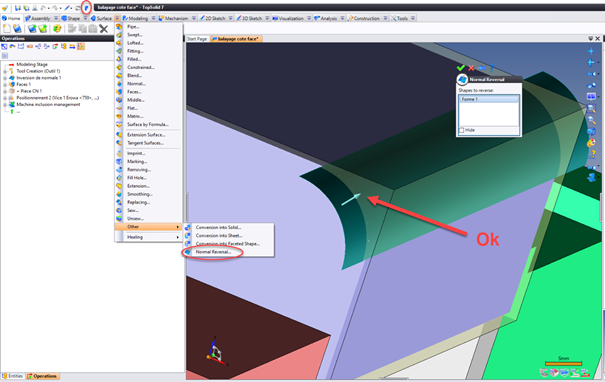The height and width of the screenshot is (382, 605).
Task: Confirm Normal Reversal with green checkmark
Action: tap(460, 68)
